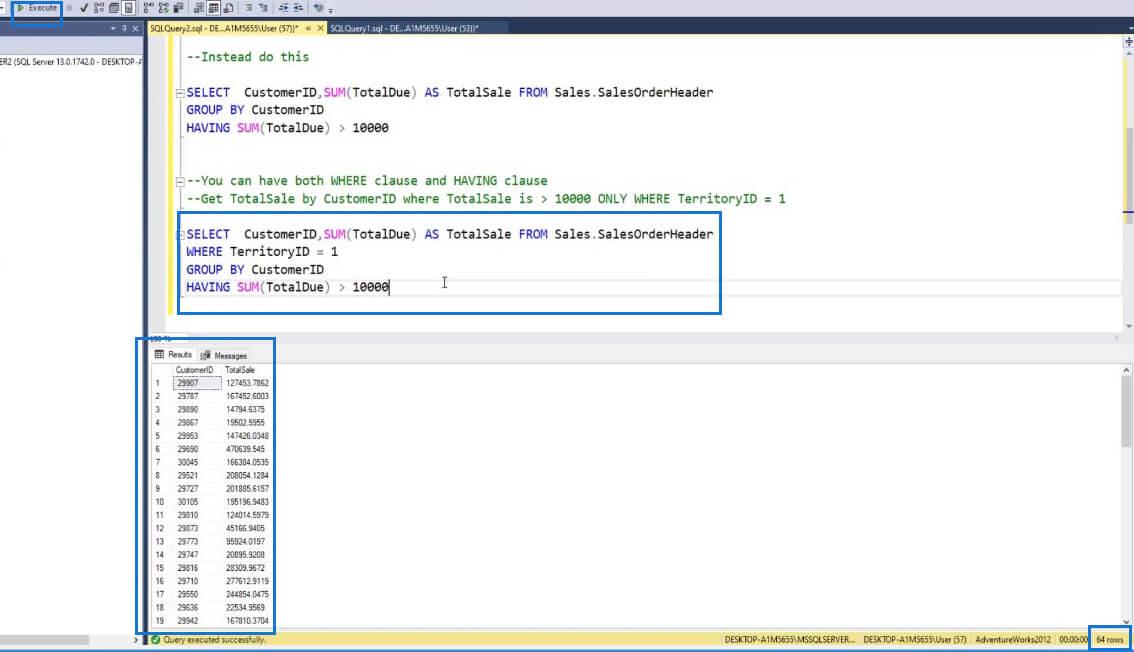Open the toolbar overflow options arrow

pos(331,10)
